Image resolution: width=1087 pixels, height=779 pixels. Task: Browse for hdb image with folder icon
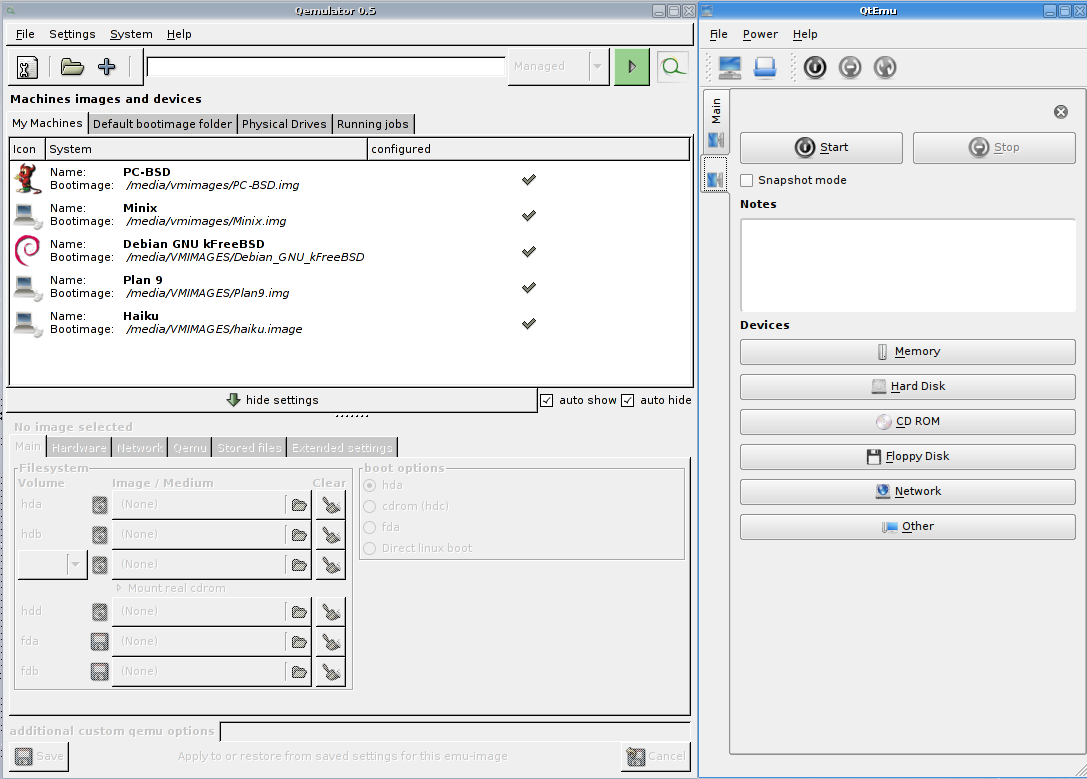[299, 535]
